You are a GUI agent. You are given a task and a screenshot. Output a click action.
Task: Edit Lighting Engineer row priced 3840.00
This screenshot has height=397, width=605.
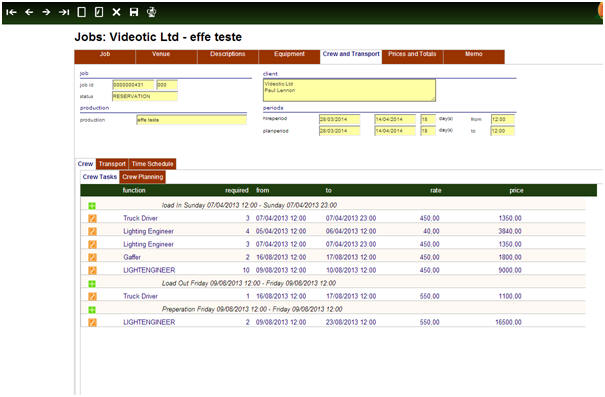(92, 231)
